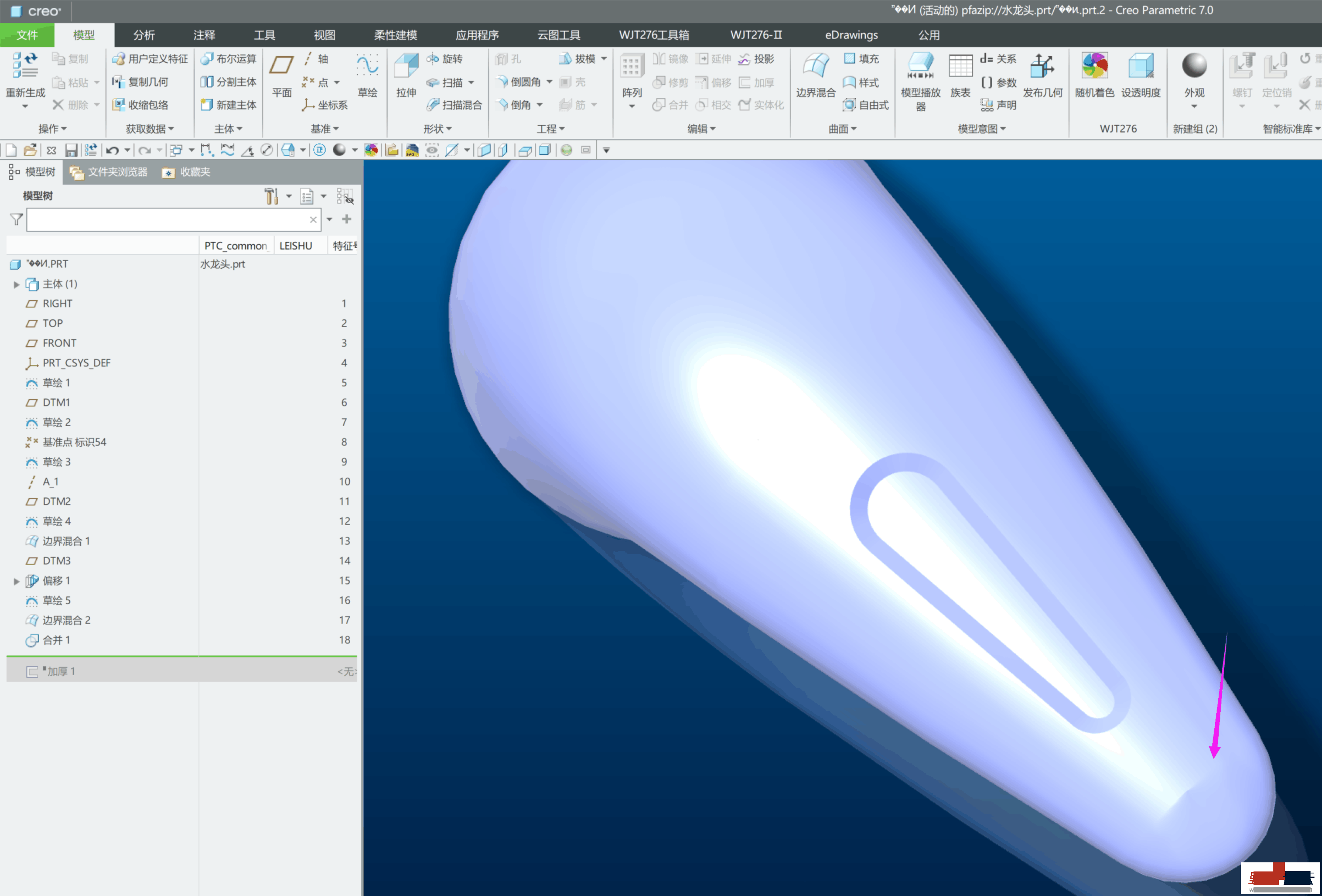Click User-Defined Feature (用户定义特征)

pyautogui.click(x=150, y=59)
